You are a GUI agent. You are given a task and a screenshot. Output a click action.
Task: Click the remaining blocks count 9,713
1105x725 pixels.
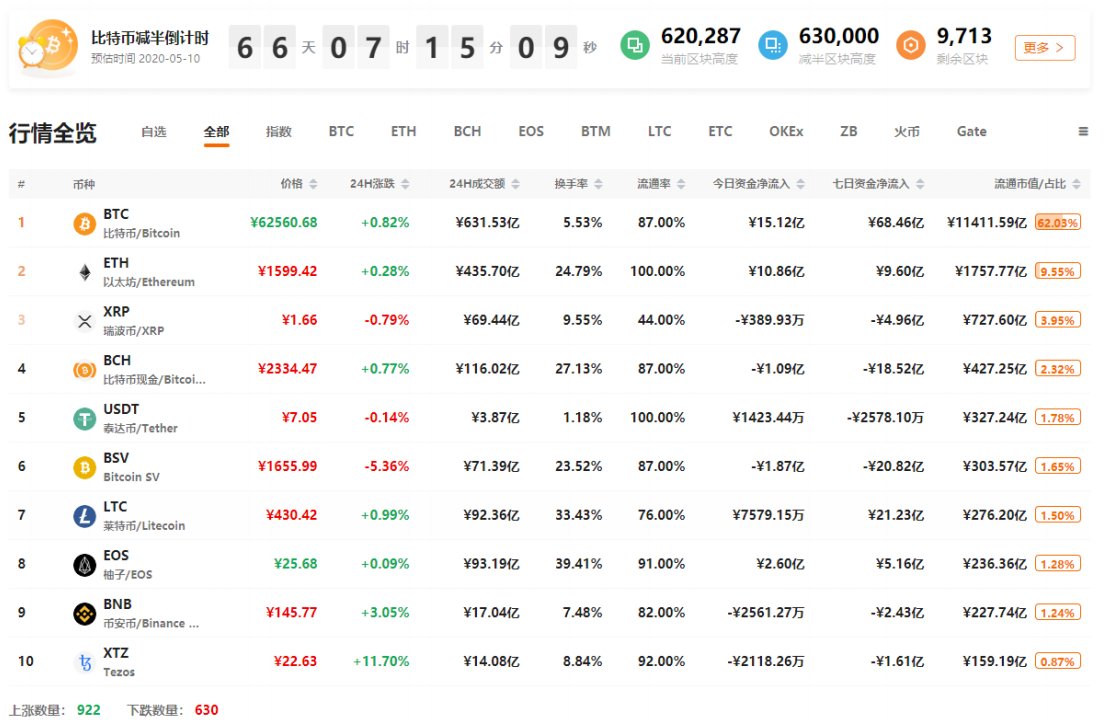(964, 37)
